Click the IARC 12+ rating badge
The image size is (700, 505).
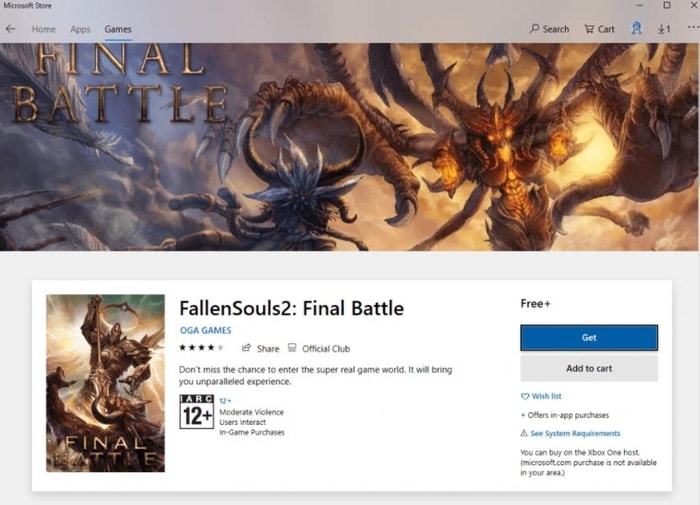[196, 412]
